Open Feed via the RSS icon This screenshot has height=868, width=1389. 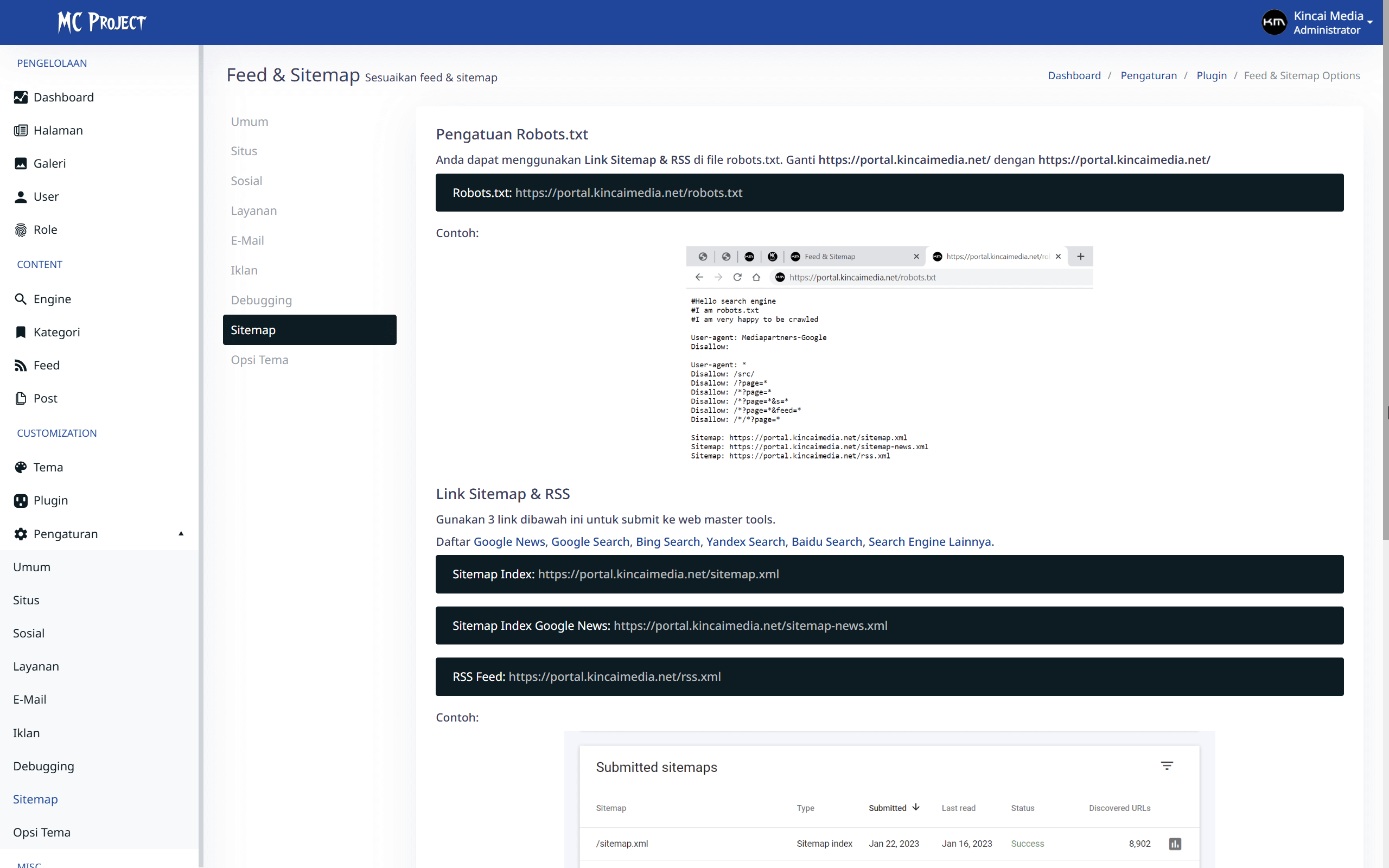click(21, 365)
